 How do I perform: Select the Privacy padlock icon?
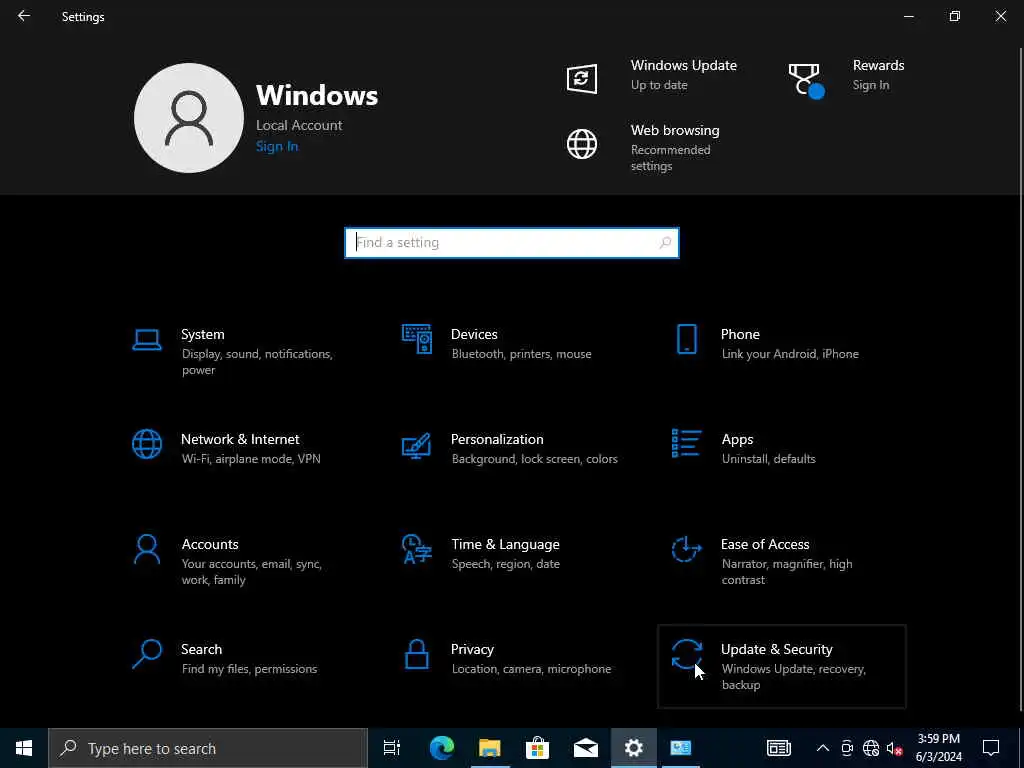(x=417, y=654)
